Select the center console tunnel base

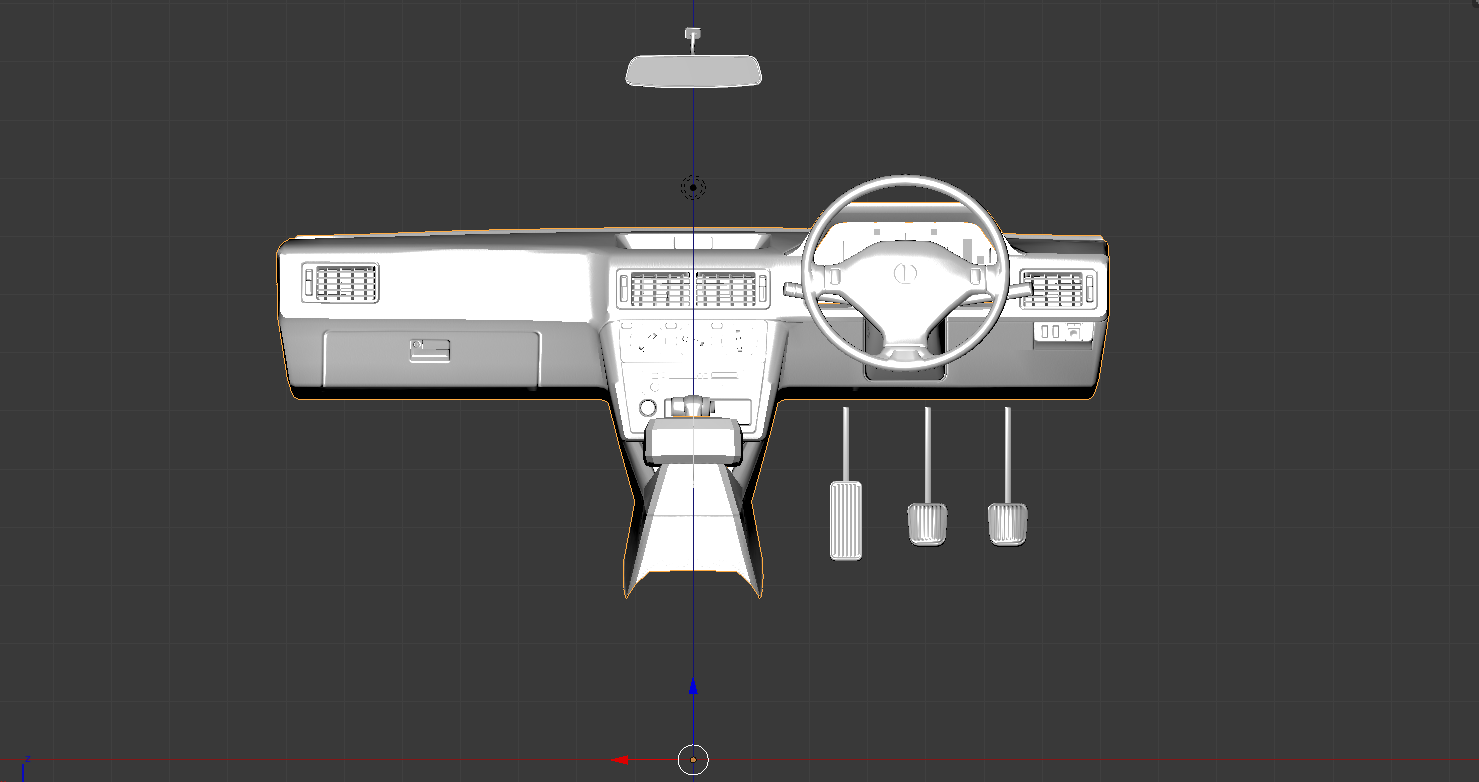(693, 532)
